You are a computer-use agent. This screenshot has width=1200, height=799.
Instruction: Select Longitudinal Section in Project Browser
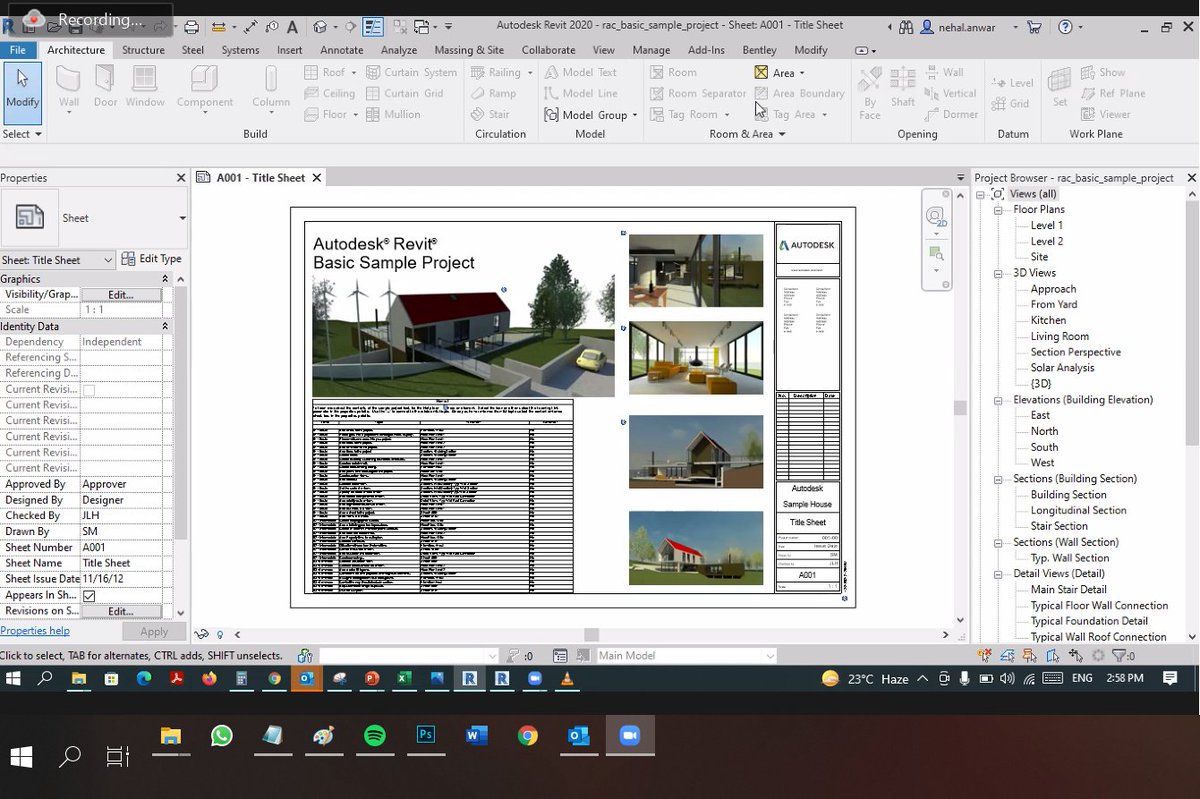point(1078,511)
